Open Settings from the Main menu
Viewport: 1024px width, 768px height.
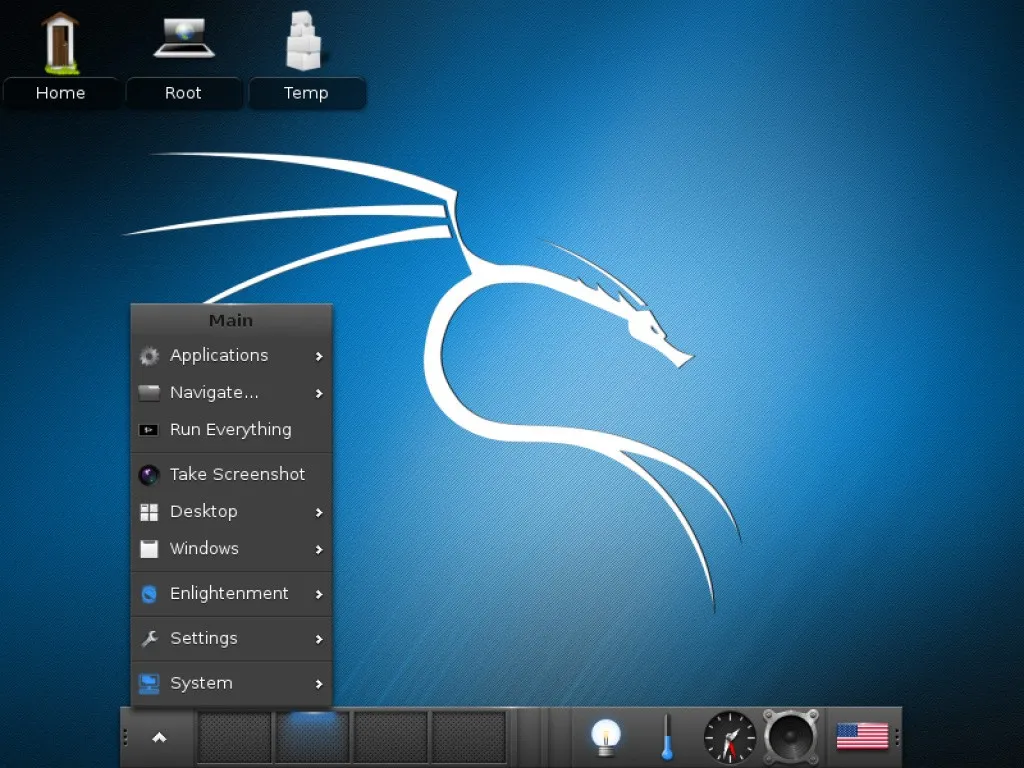pos(204,638)
